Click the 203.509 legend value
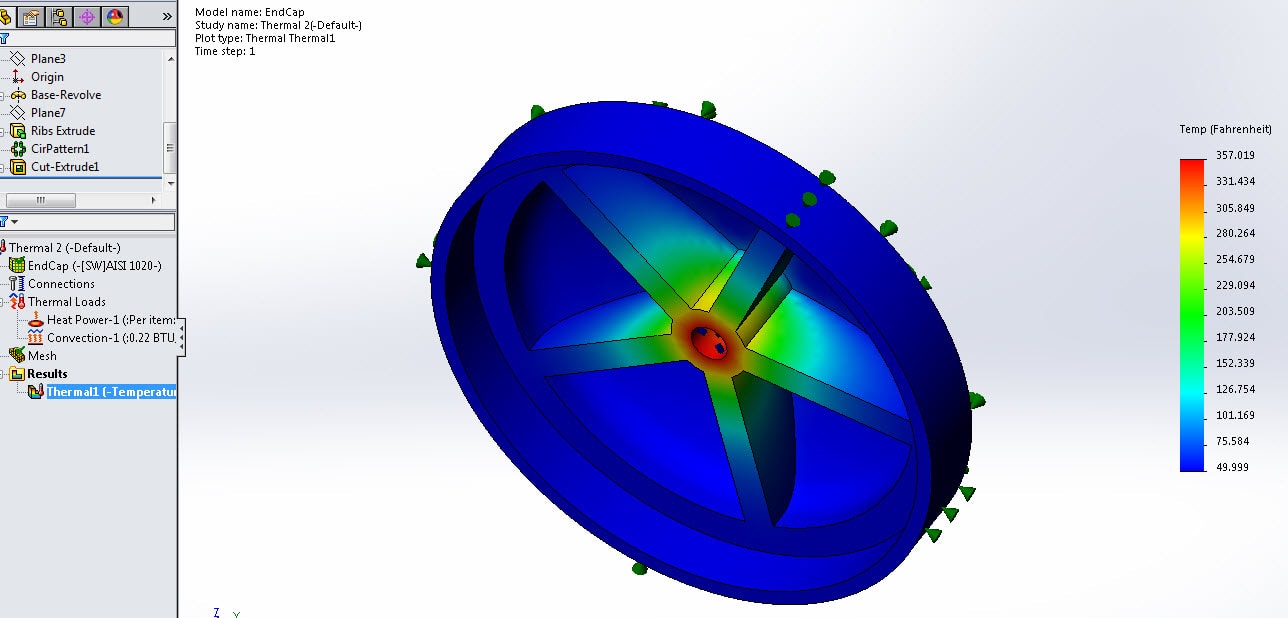Image resolution: width=1288 pixels, height=618 pixels. [1234, 311]
